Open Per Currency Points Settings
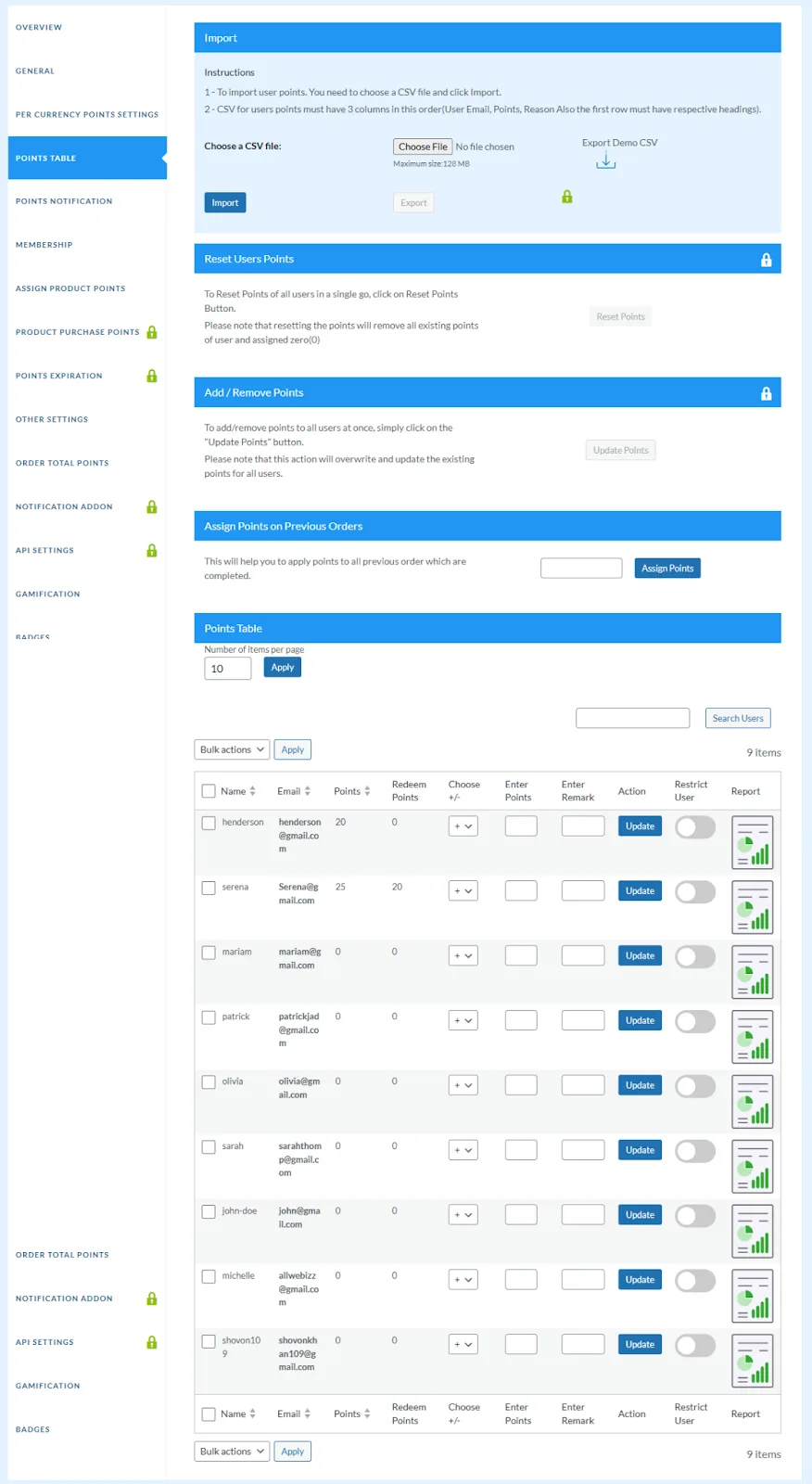812x1484 pixels. click(x=87, y=115)
